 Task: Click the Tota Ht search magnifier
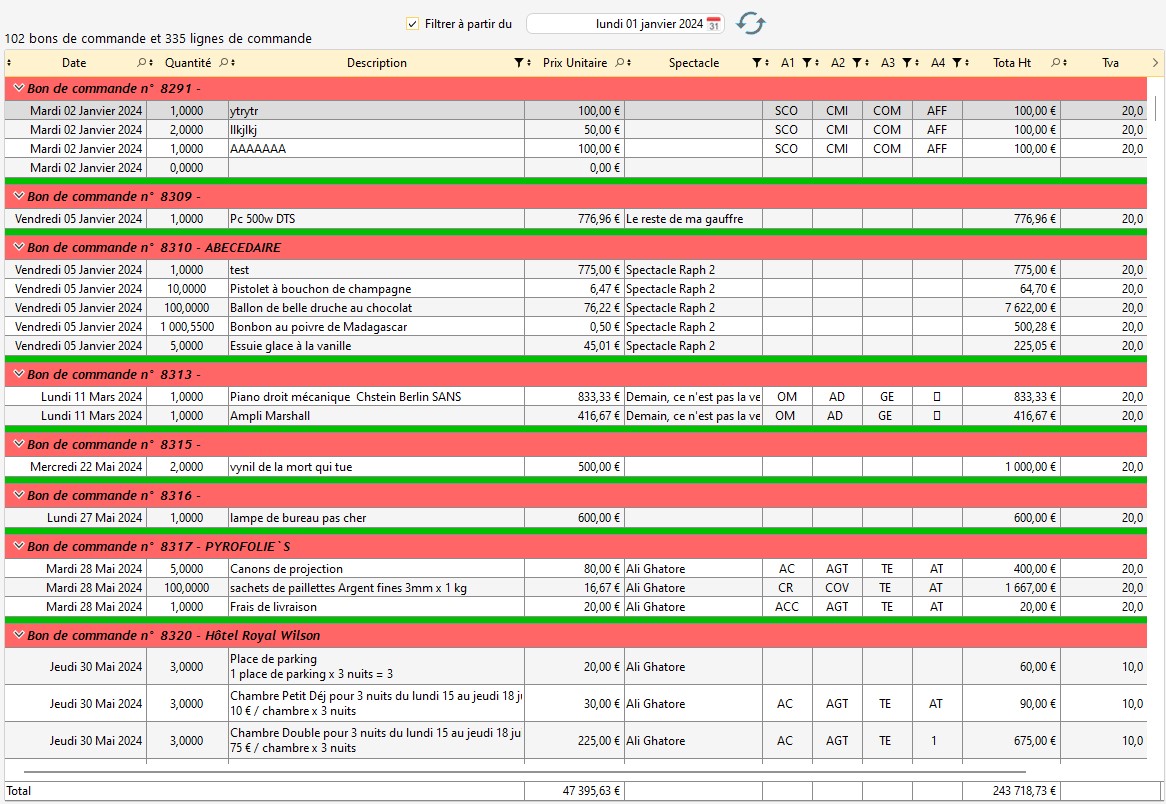coord(1056,63)
